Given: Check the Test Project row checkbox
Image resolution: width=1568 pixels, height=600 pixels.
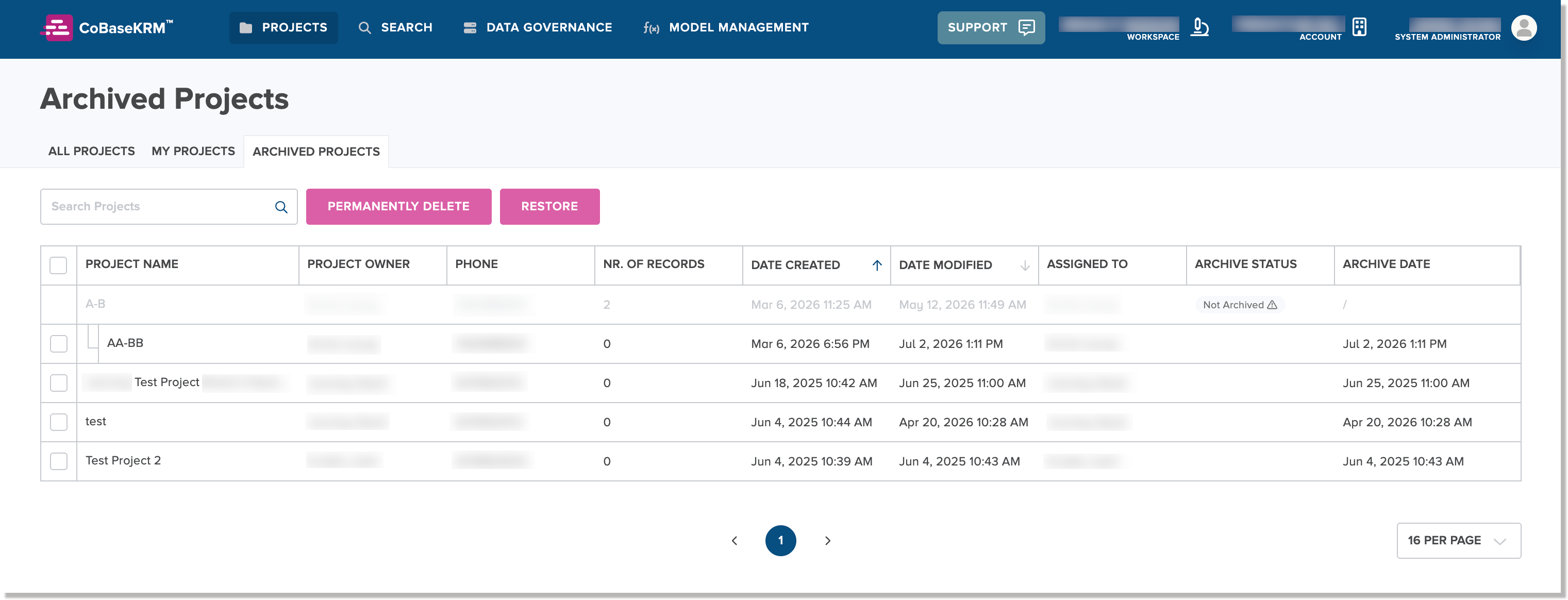Looking at the screenshot, I should 58,383.
